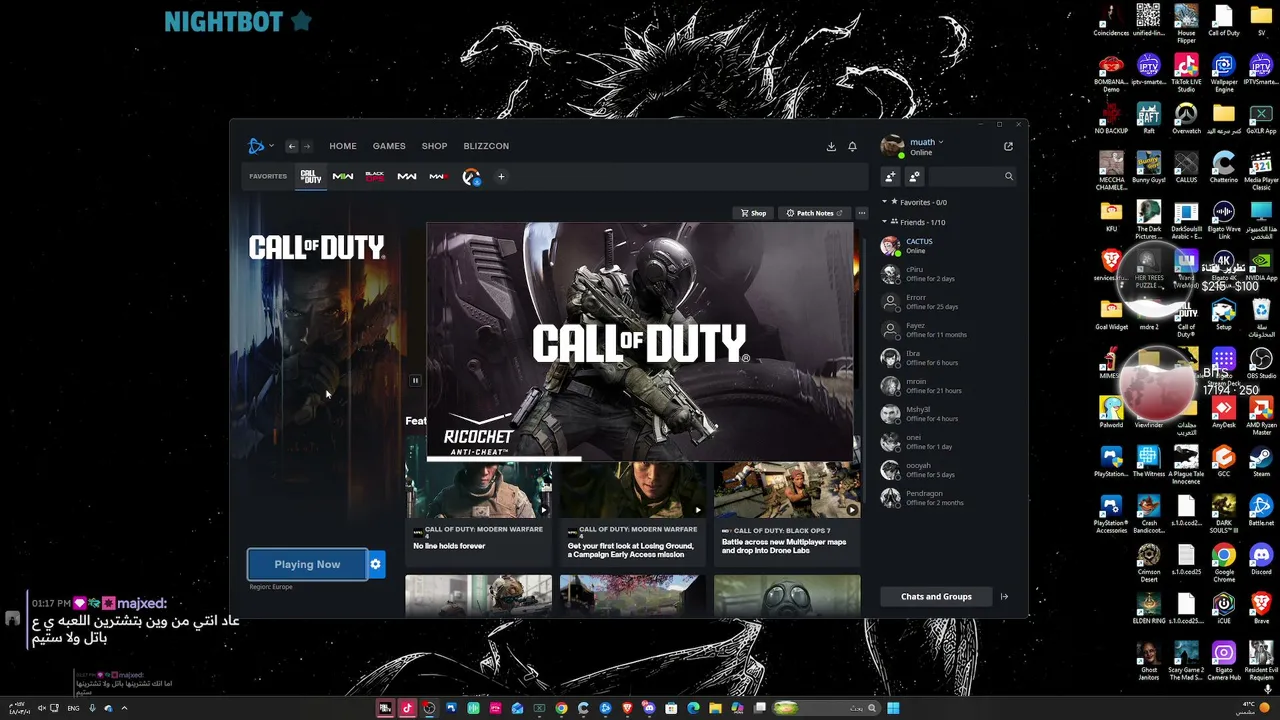Open the downloads icon in Battle.net
Image resolution: width=1280 pixels, height=720 pixels.
coord(831,146)
